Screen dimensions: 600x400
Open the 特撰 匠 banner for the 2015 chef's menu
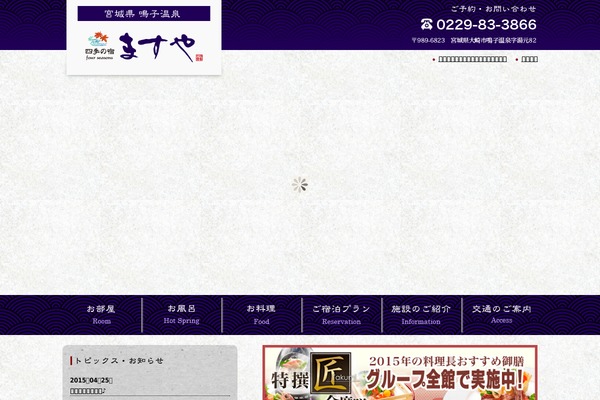400,372
